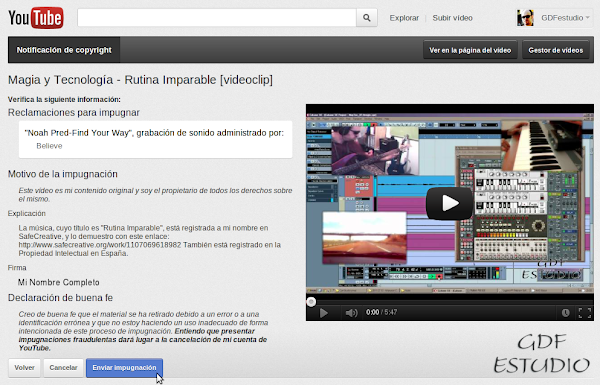Click the 'Declaración de buena fe' heading
The image size is (600, 385).
coord(60,298)
